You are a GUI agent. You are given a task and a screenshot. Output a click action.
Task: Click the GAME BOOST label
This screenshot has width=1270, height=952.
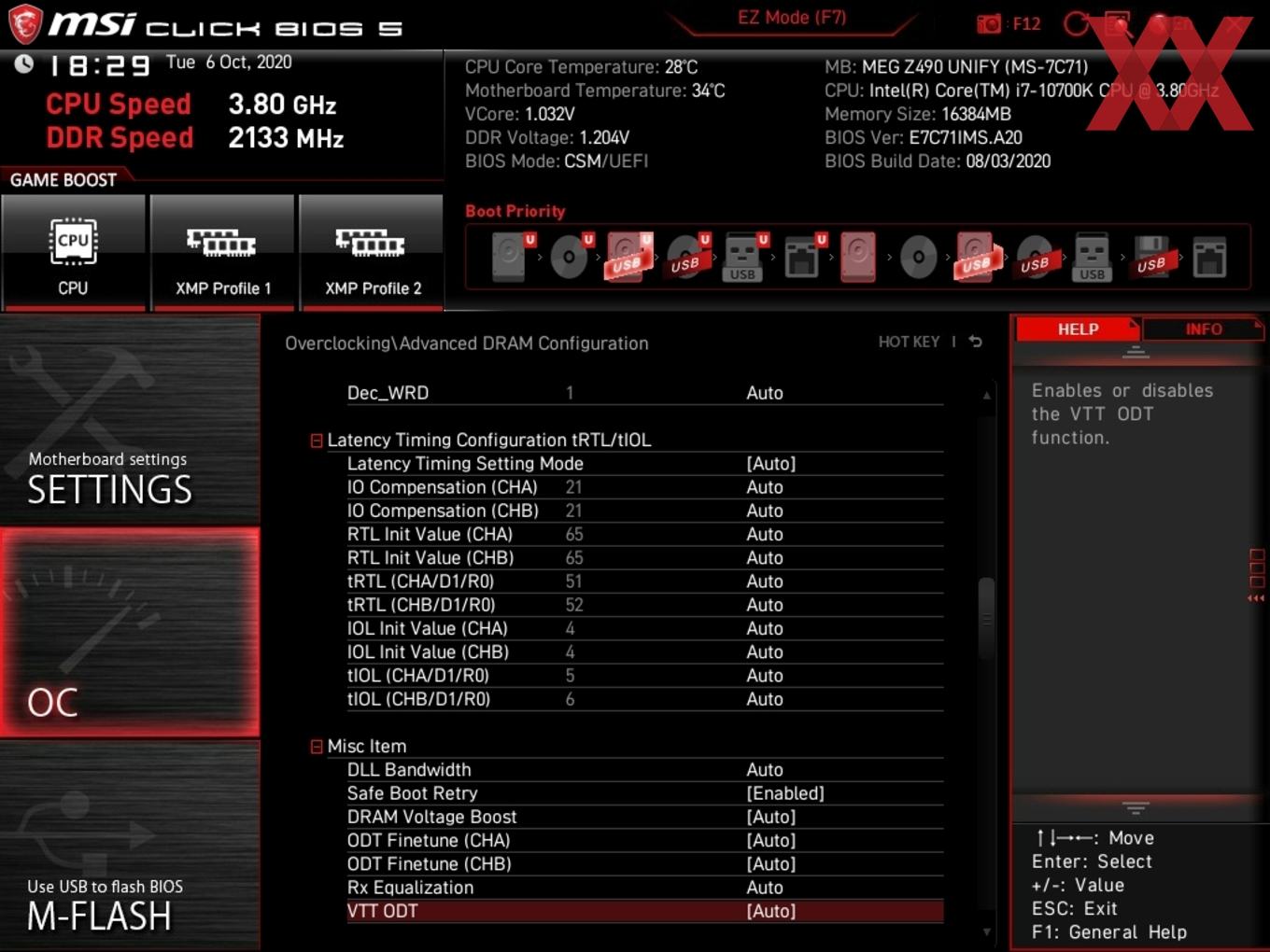(x=63, y=180)
